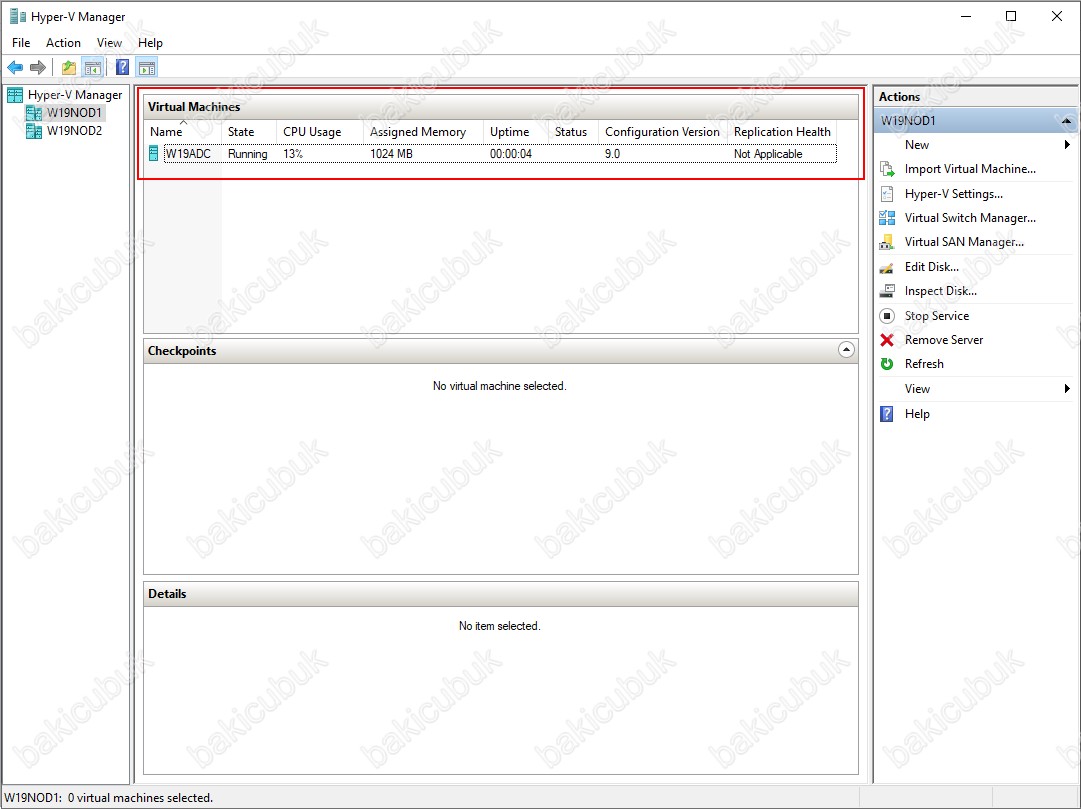This screenshot has height=809, width=1081.
Task: Click the Virtual Switch Manager icon
Action: [887, 218]
